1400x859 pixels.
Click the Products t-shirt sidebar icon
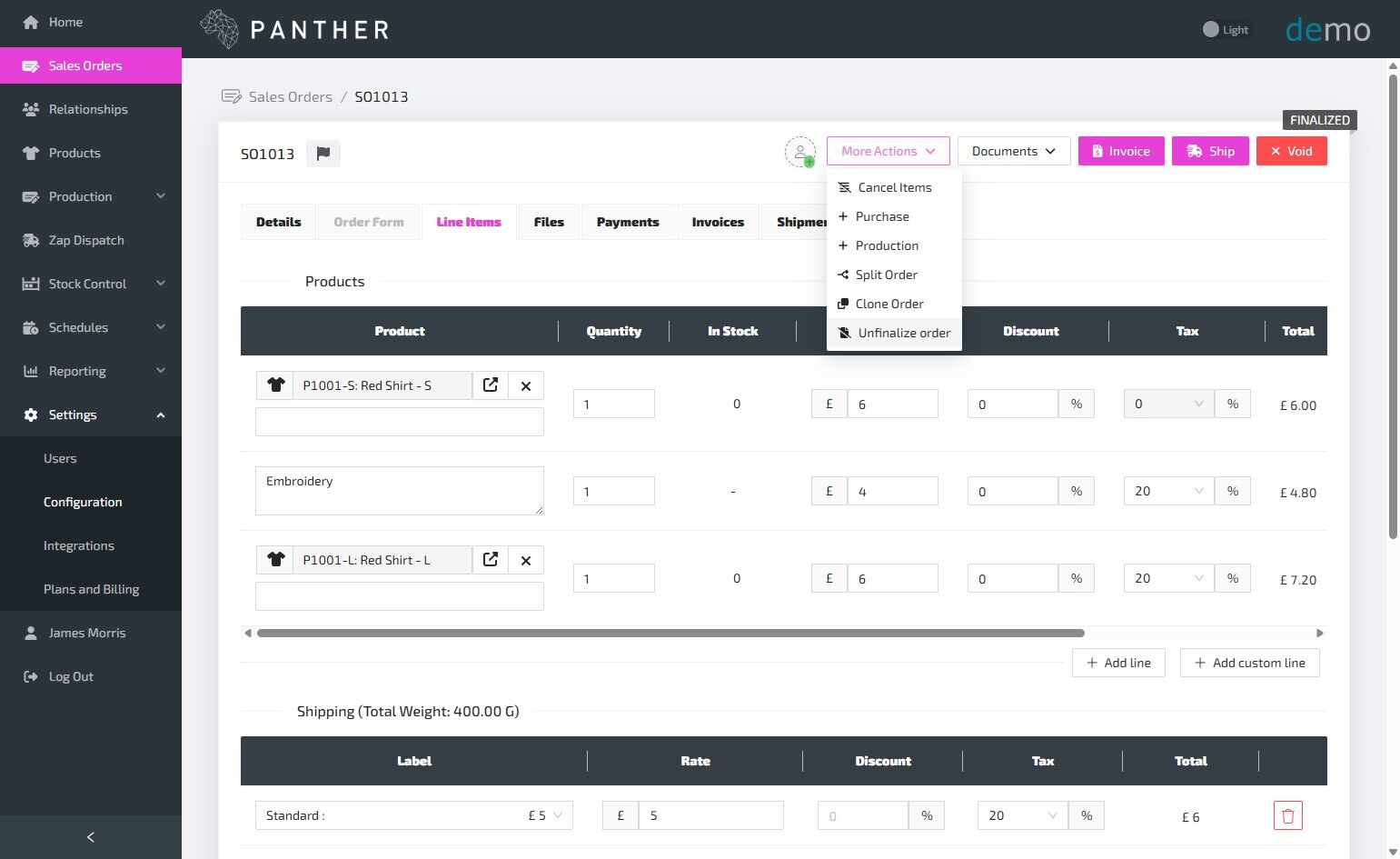point(31,153)
